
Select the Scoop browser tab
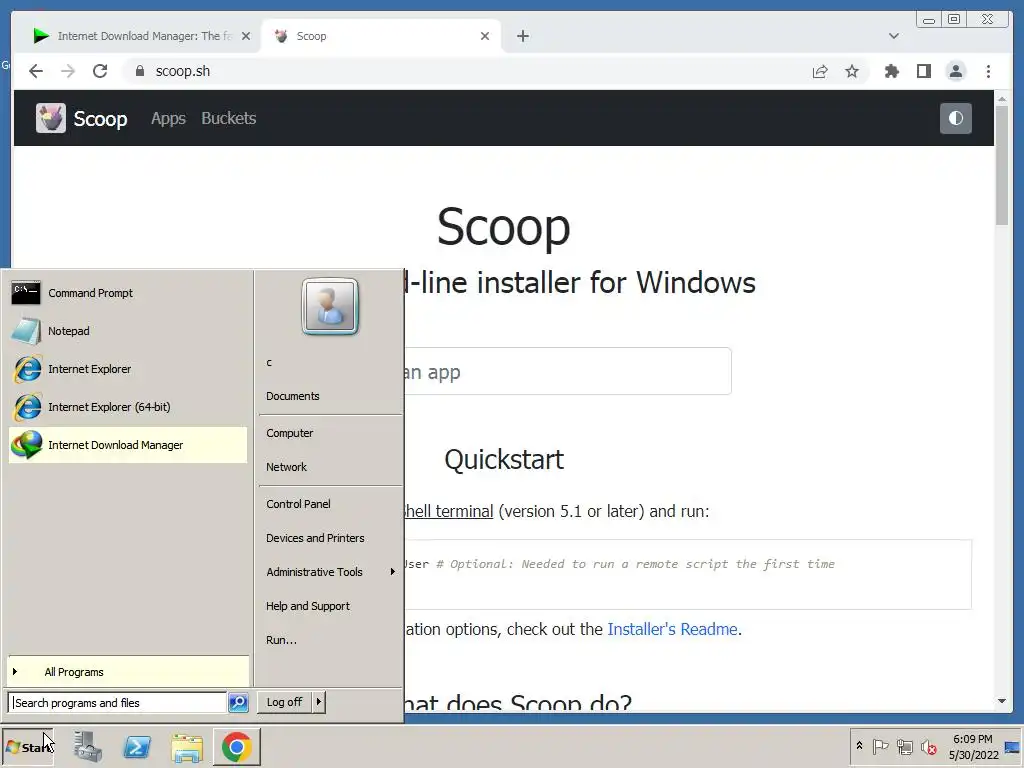[381, 36]
